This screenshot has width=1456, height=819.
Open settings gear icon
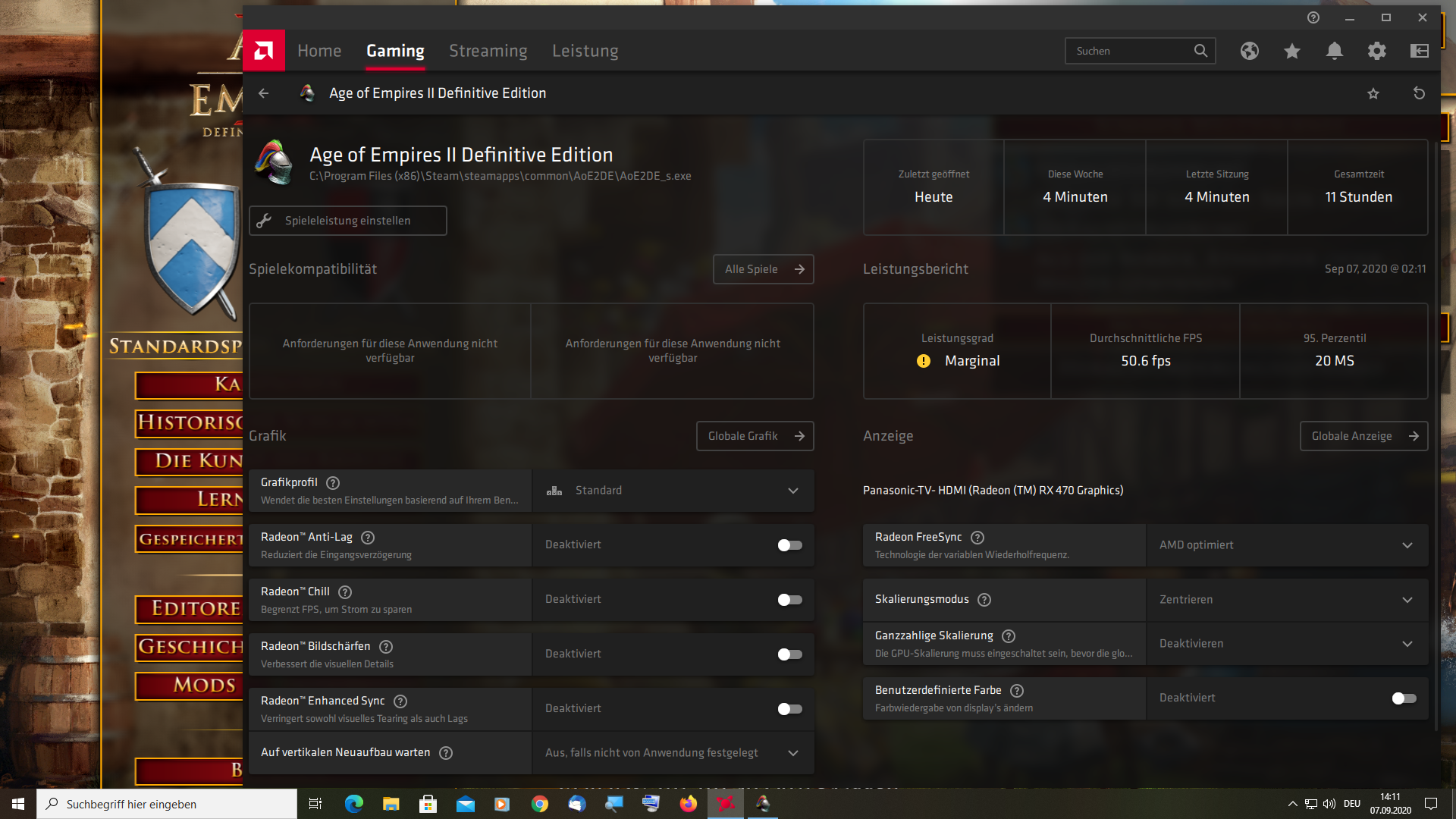point(1376,51)
